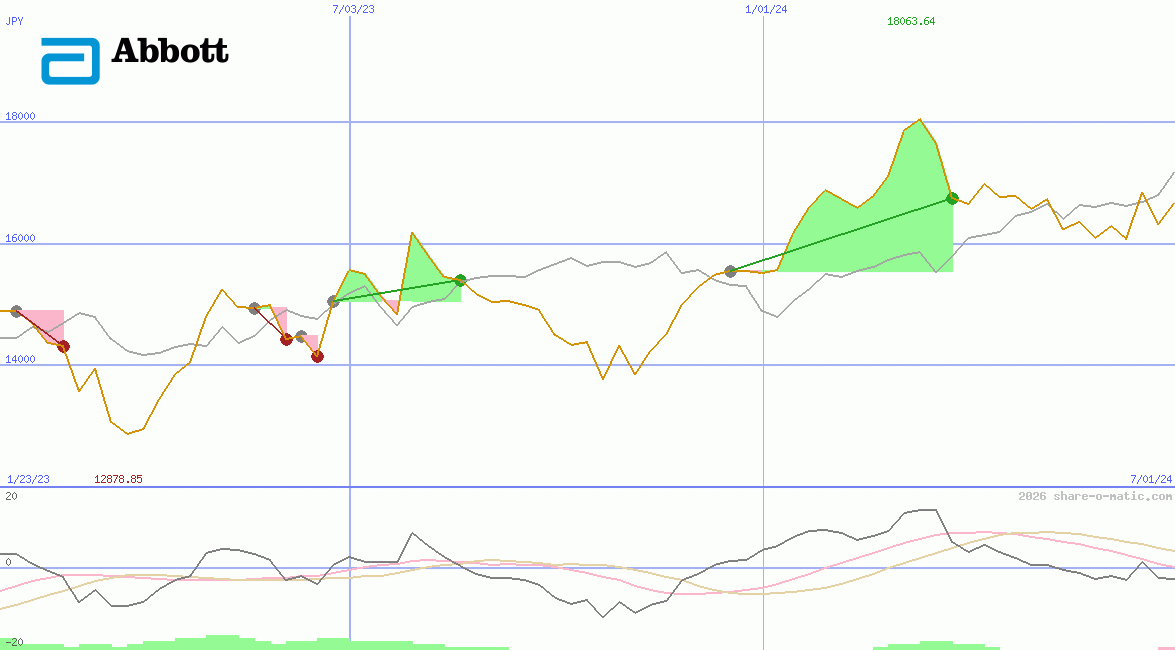Select the green dot ending the first uptrend line
1175x650 pixels.
click(458, 281)
